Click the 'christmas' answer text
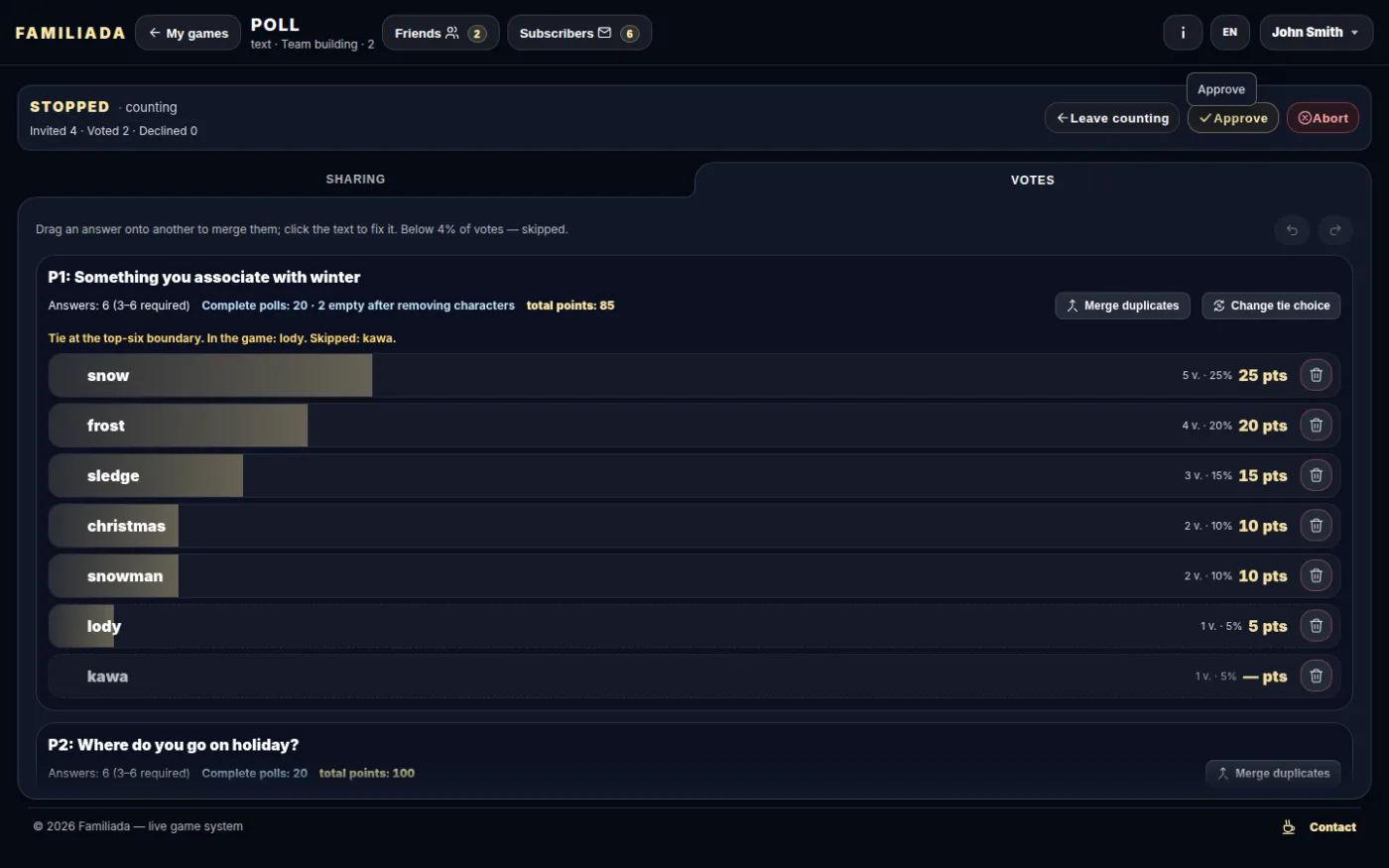The height and width of the screenshot is (868, 1389). pyautogui.click(x=126, y=526)
